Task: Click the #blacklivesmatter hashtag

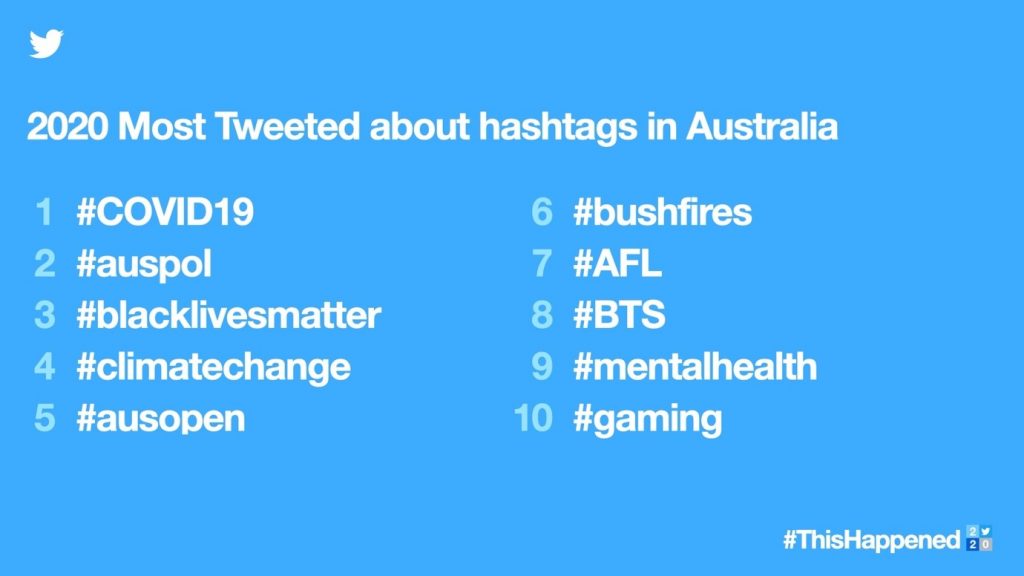Action: pyautogui.click(x=228, y=315)
